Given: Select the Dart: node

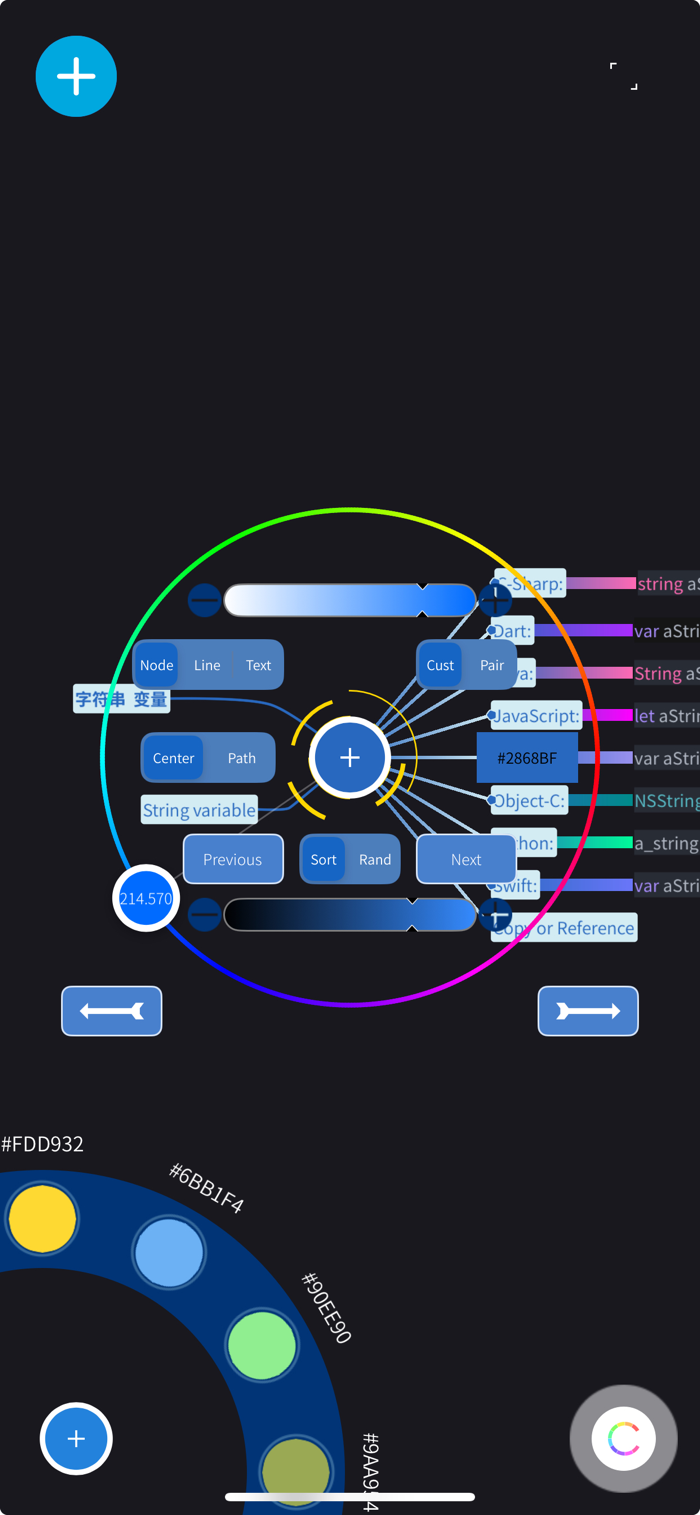Looking at the screenshot, I should [x=511, y=631].
